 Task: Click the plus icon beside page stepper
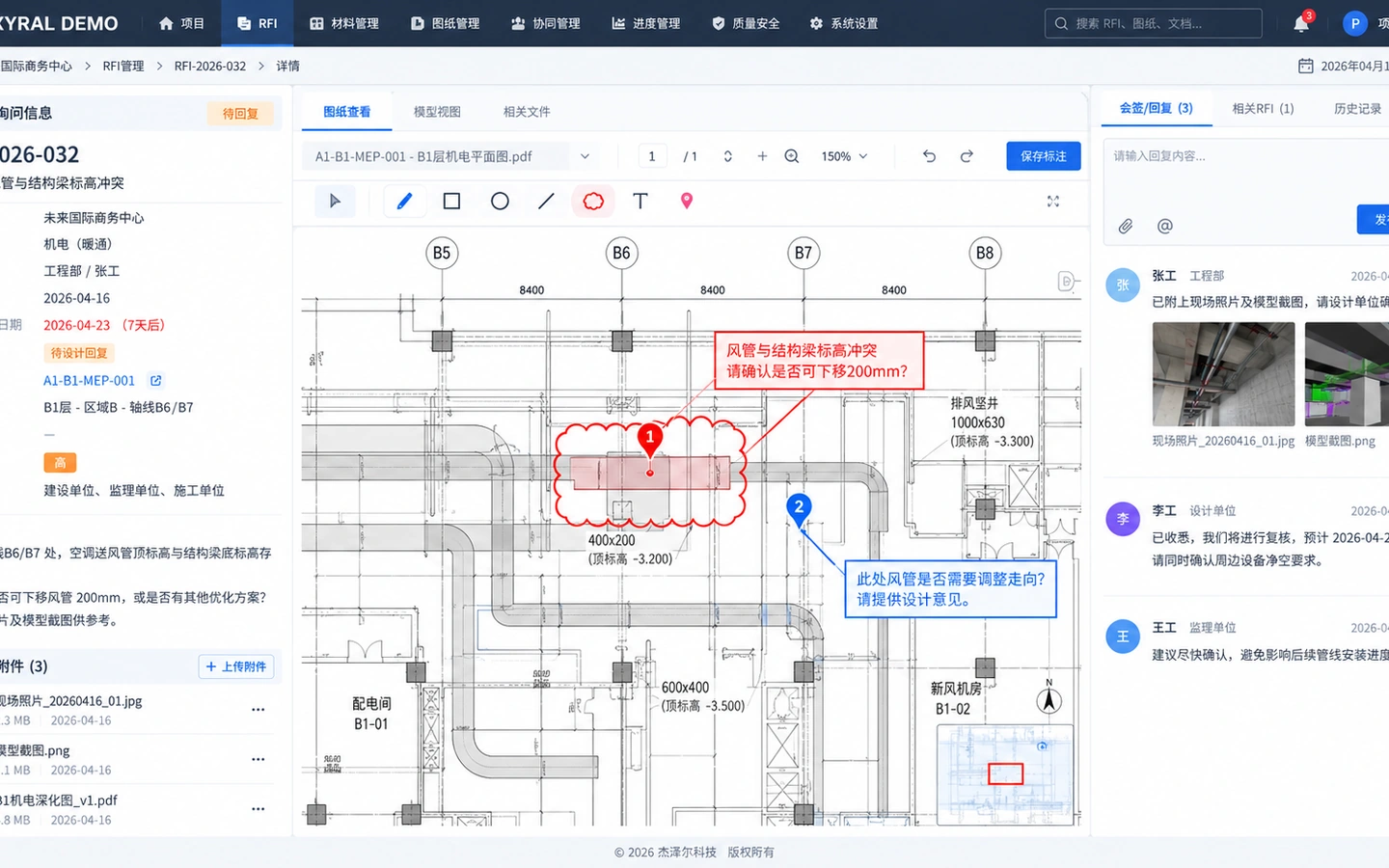click(x=762, y=156)
